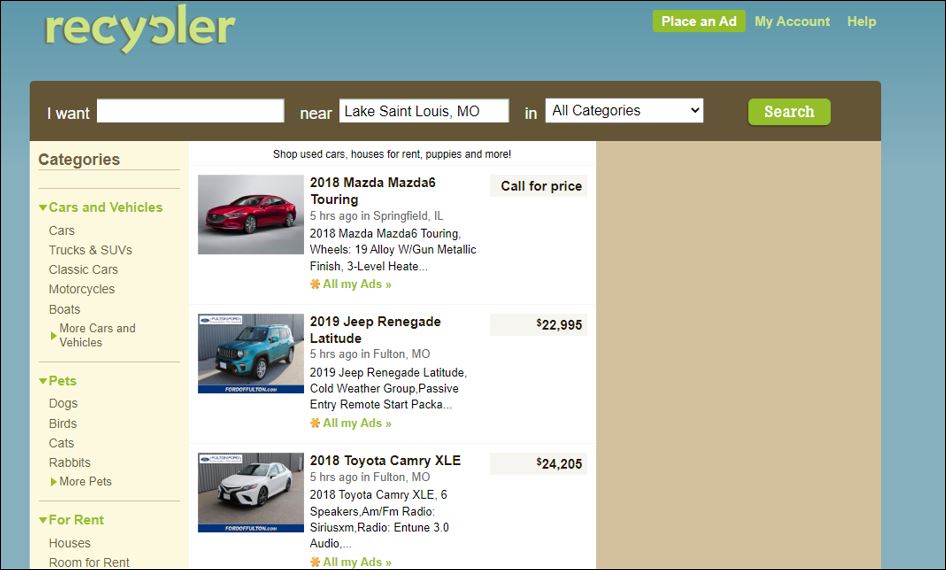
Task: Click the Place an Ad button
Action: coord(699,22)
